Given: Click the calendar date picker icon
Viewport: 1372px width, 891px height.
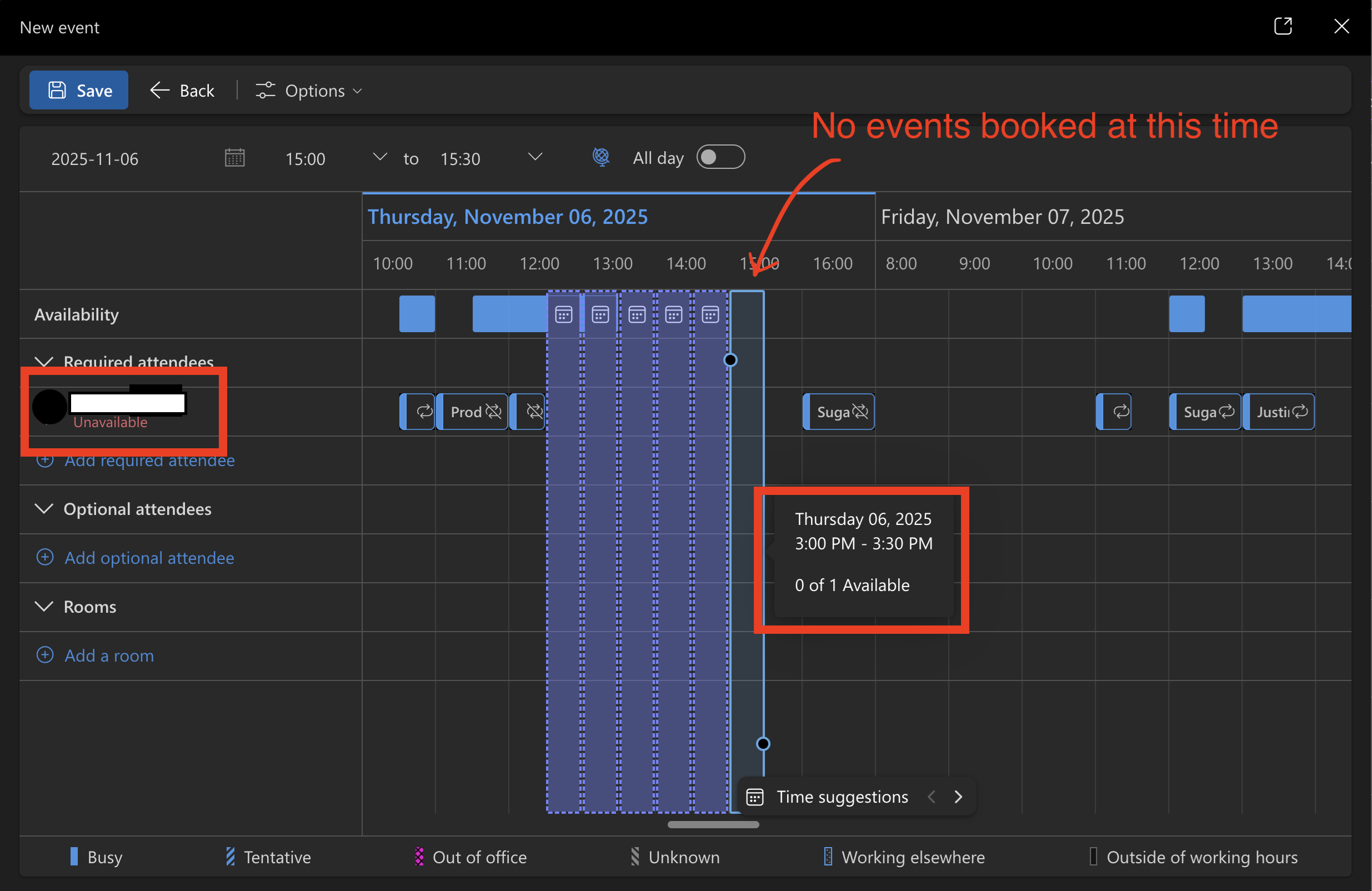Looking at the screenshot, I should (234, 158).
